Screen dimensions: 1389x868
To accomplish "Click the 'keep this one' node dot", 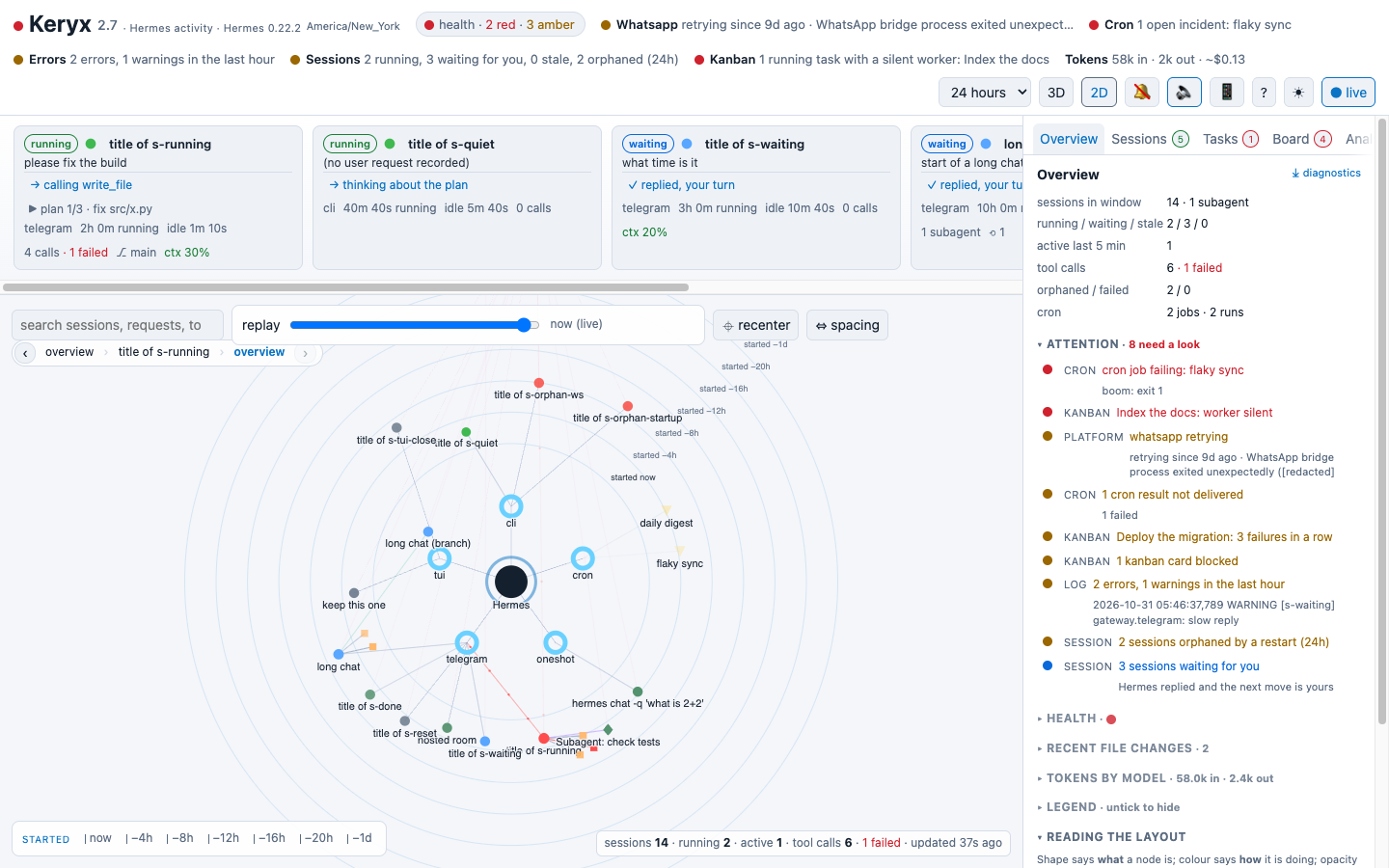I will (354, 593).
